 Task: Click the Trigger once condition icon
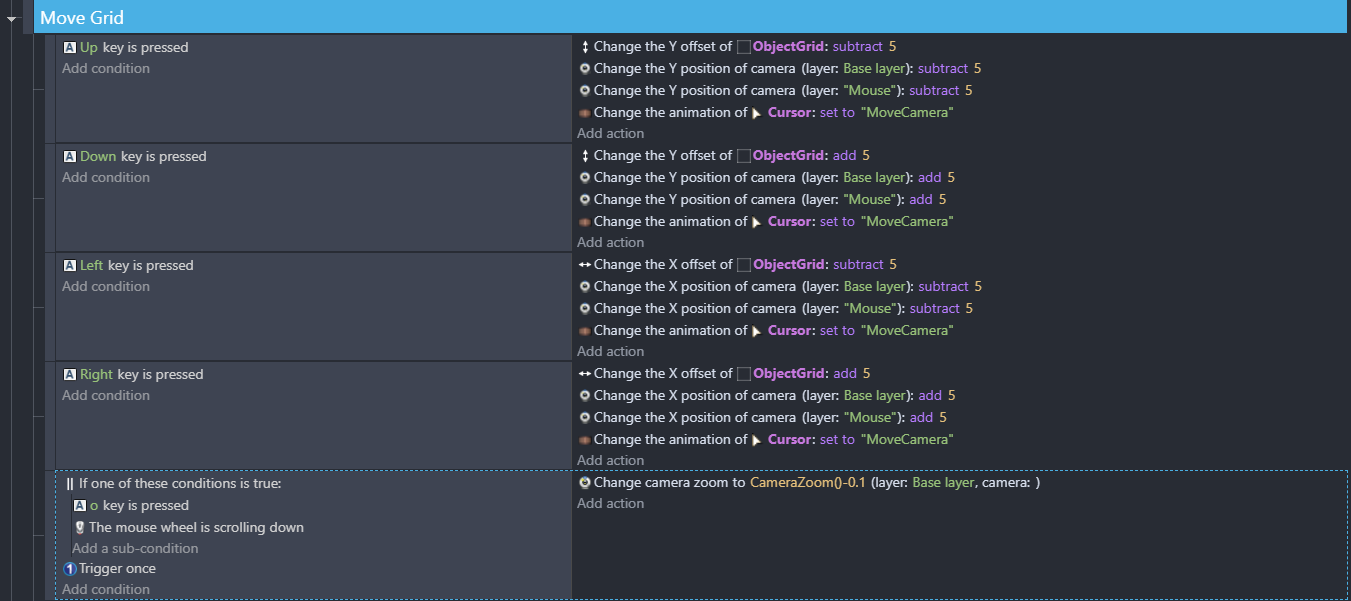[70, 569]
